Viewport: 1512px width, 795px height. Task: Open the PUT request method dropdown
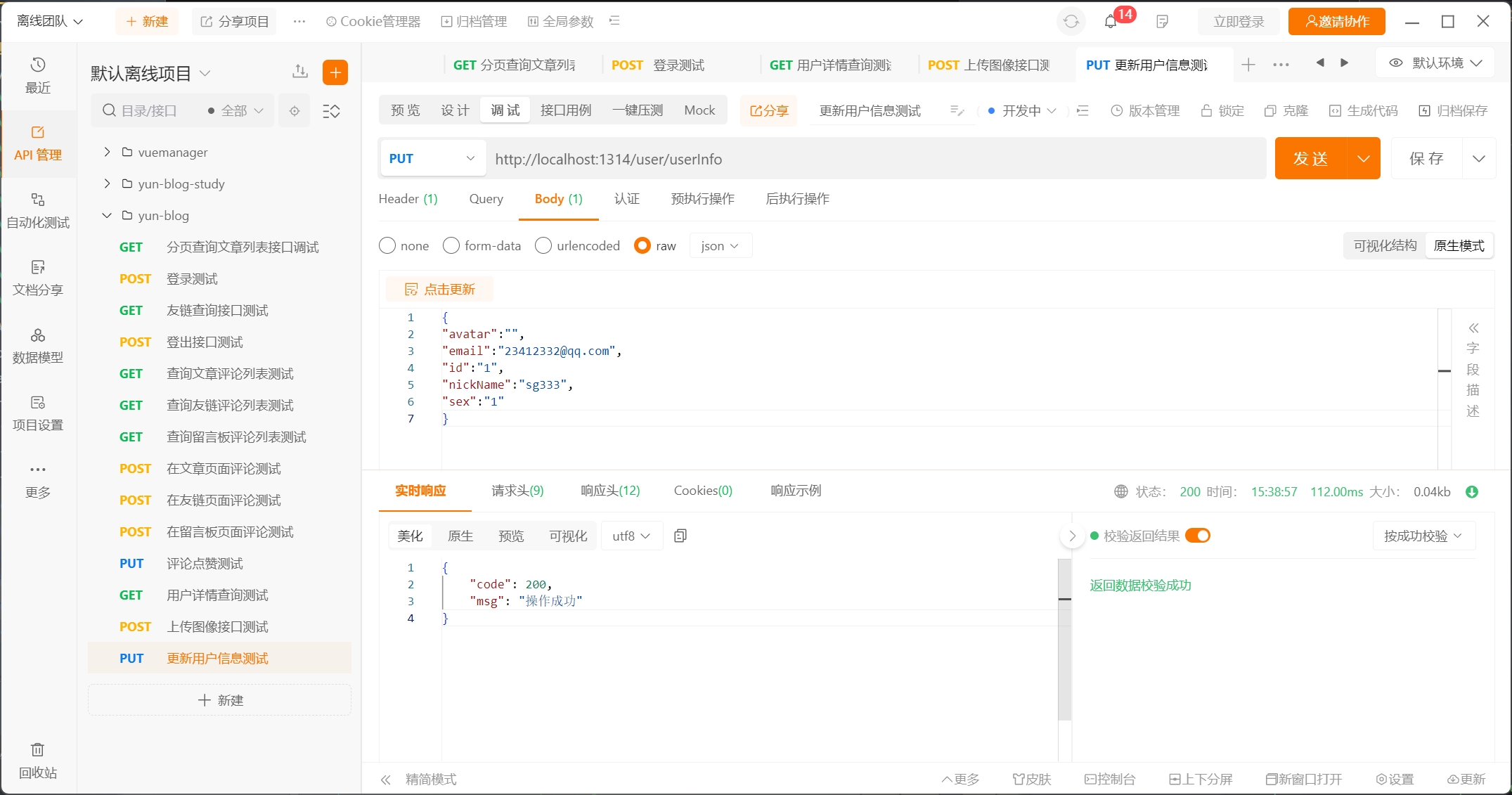[x=432, y=159]
